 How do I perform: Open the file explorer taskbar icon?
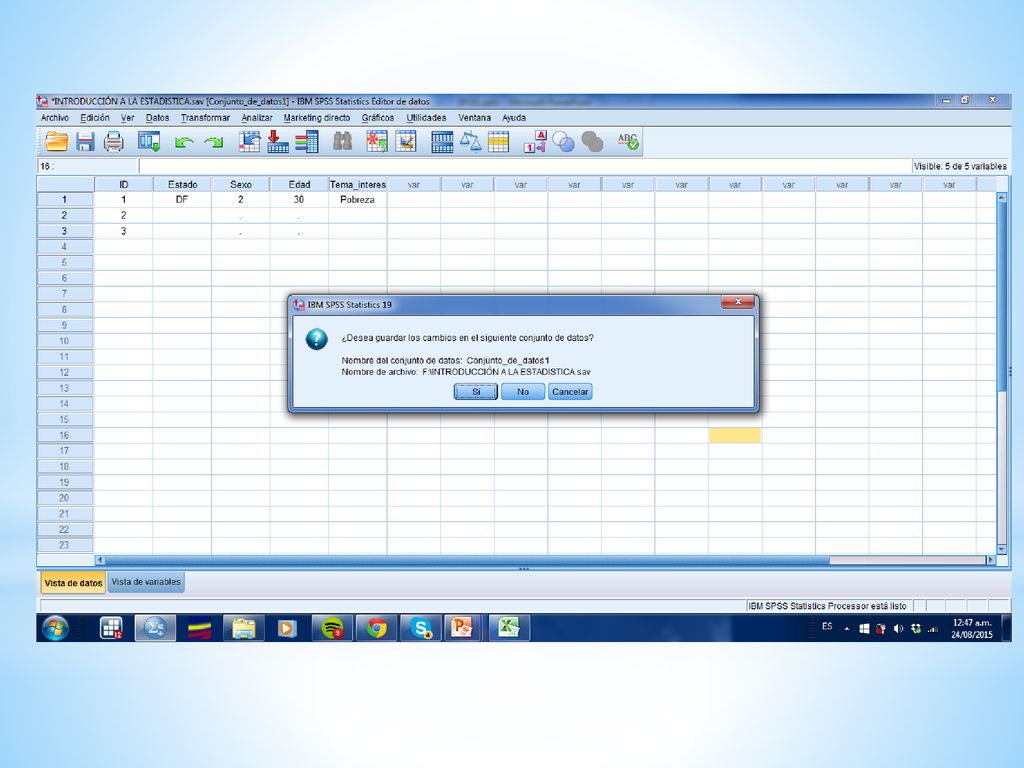[x=244, y=628]
